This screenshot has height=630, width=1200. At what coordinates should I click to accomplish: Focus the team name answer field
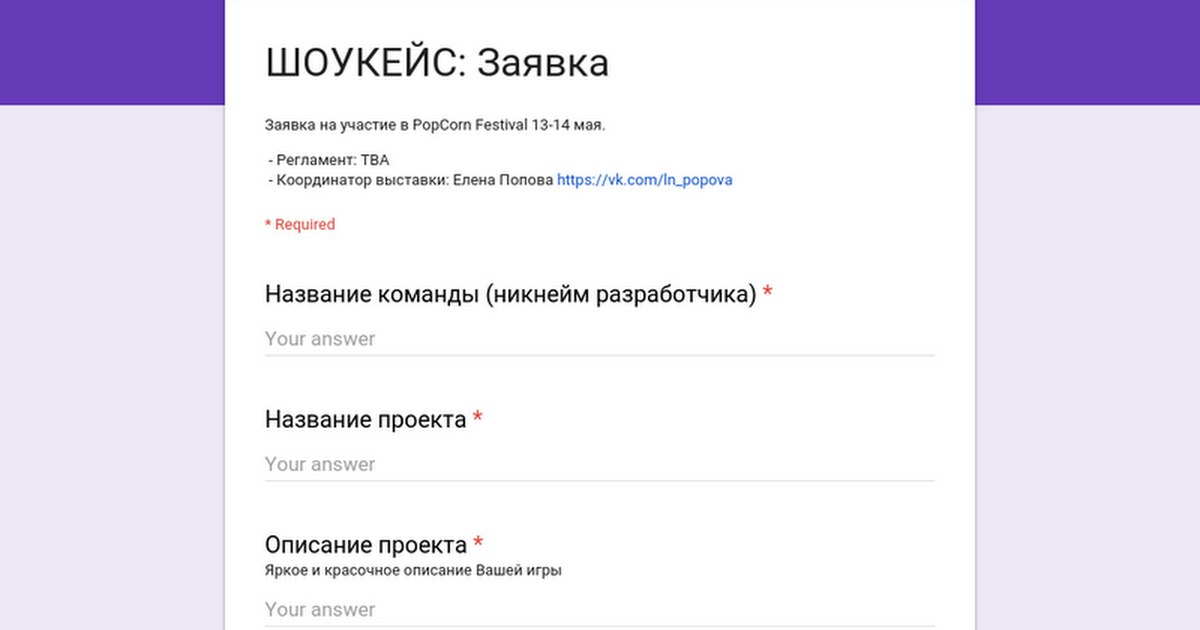coord(599,339)
